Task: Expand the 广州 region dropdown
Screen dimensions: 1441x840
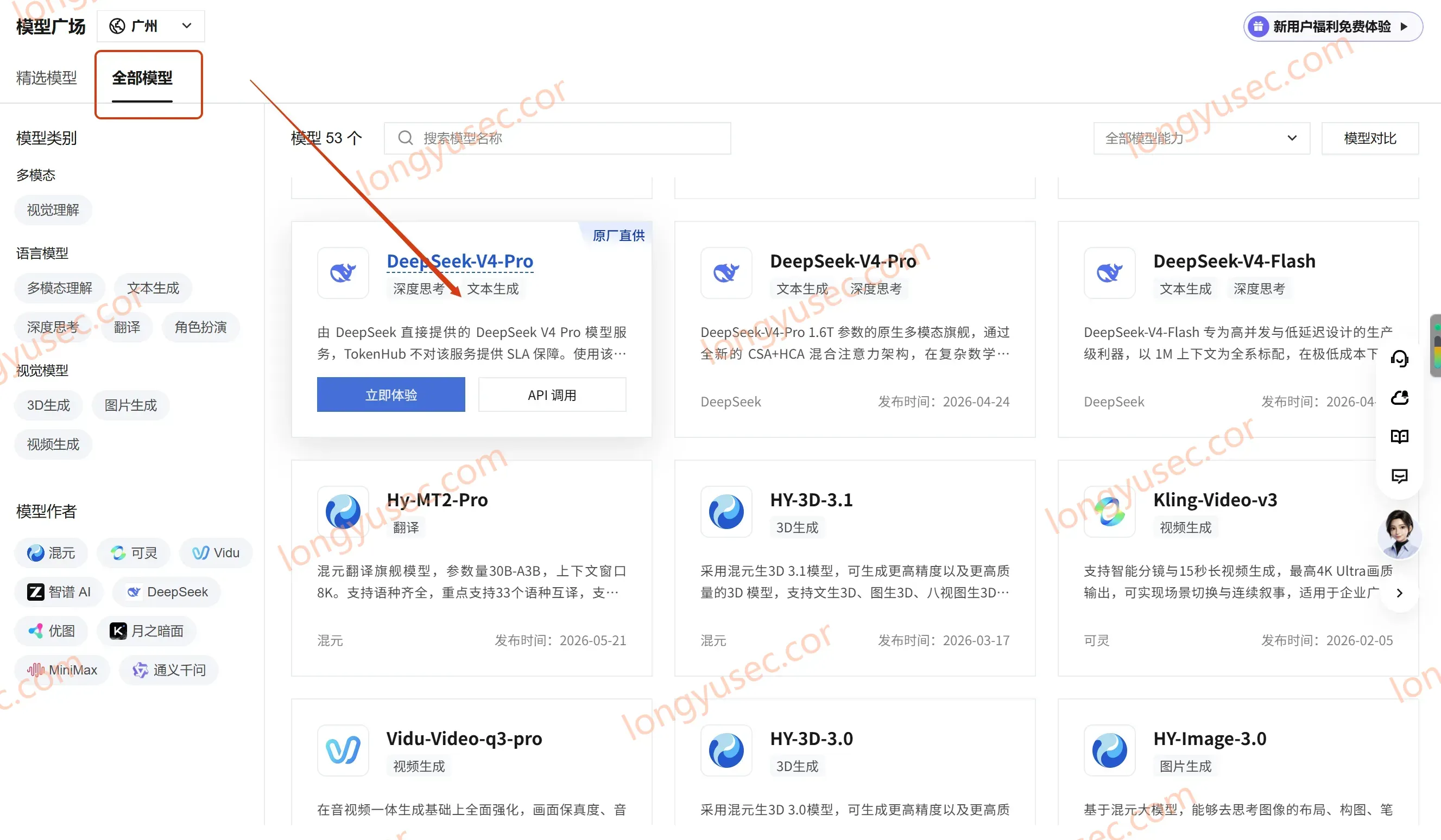Action: pos(151,26)
